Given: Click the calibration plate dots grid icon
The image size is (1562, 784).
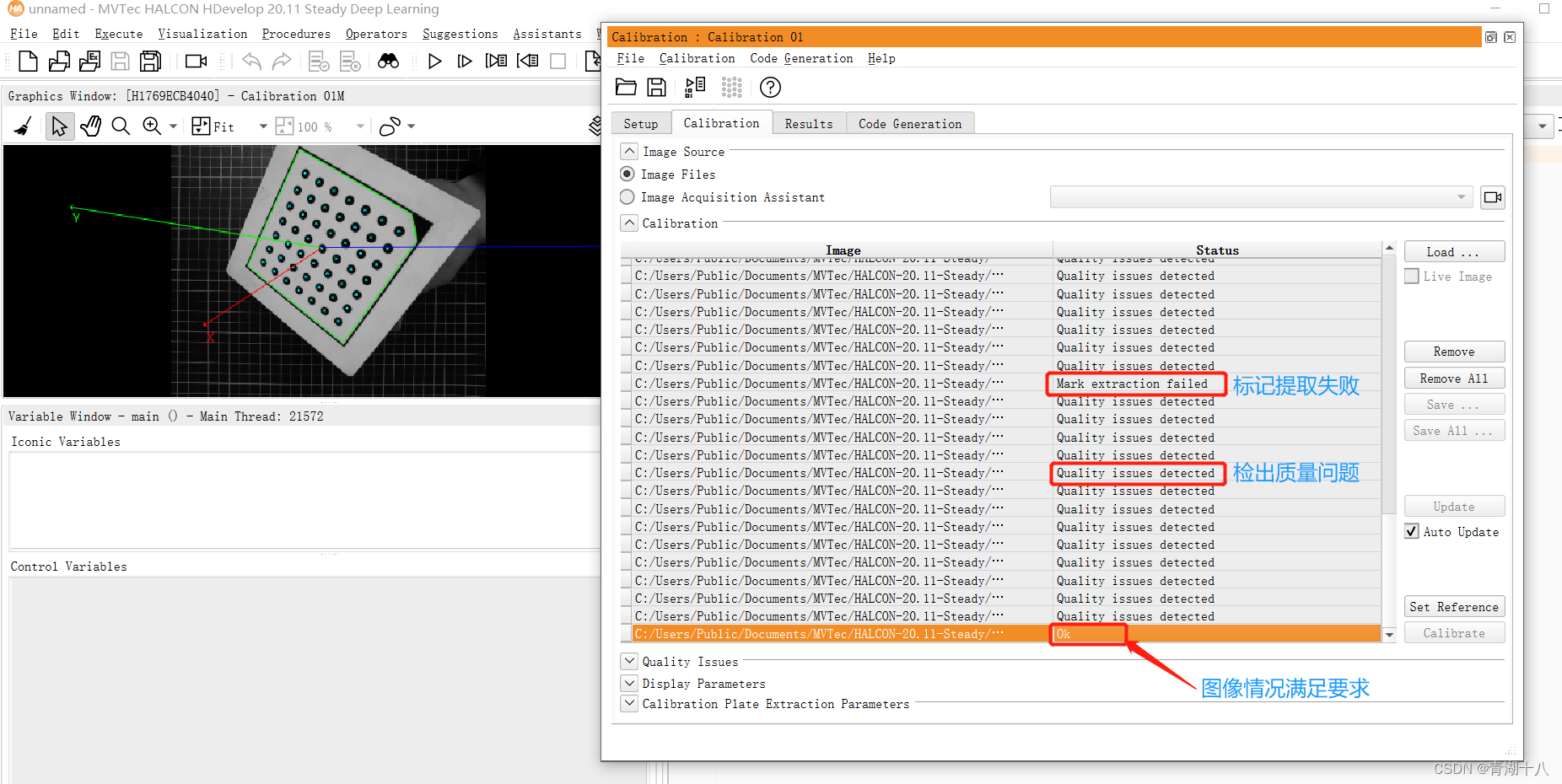Looking at the screenshot, I should (x=731, y=87).
